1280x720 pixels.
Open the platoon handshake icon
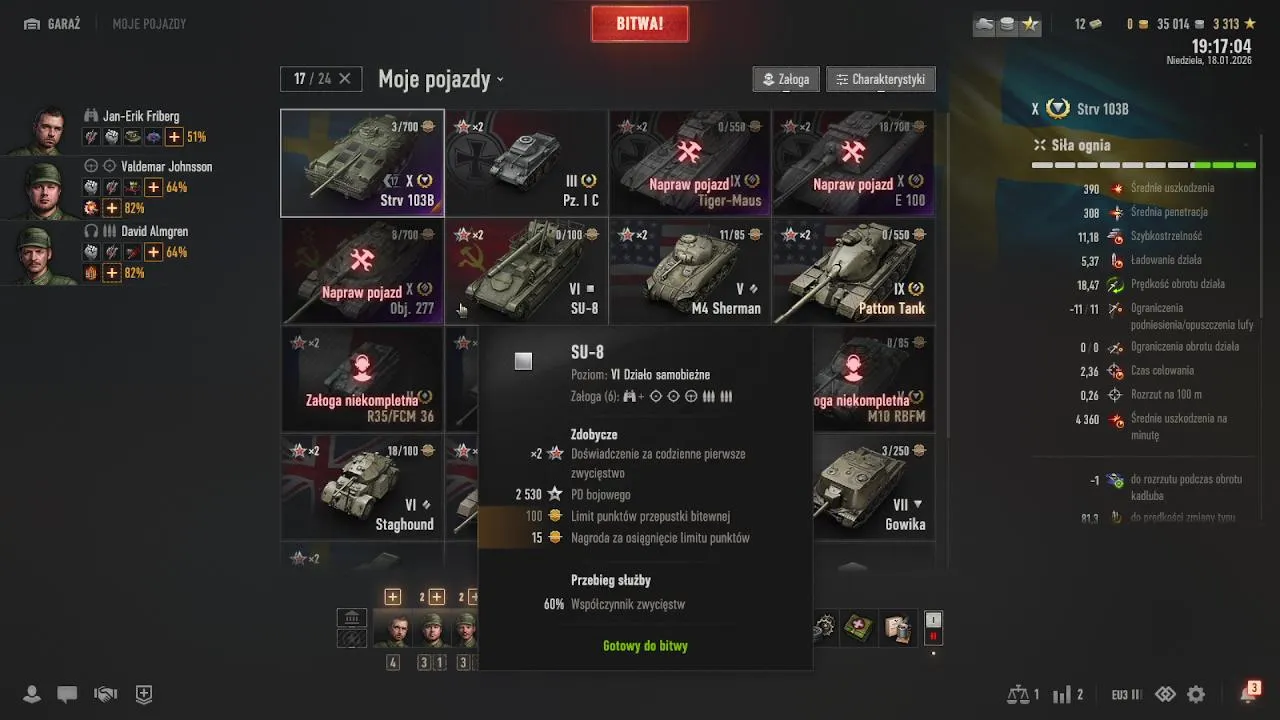coord(105,694)
